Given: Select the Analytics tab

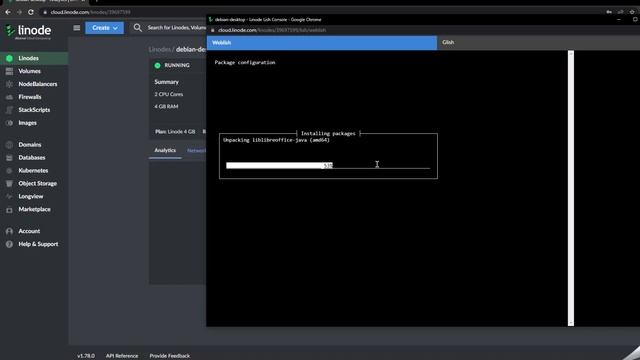Looking at the screenshot, I should tap(165, 150).
